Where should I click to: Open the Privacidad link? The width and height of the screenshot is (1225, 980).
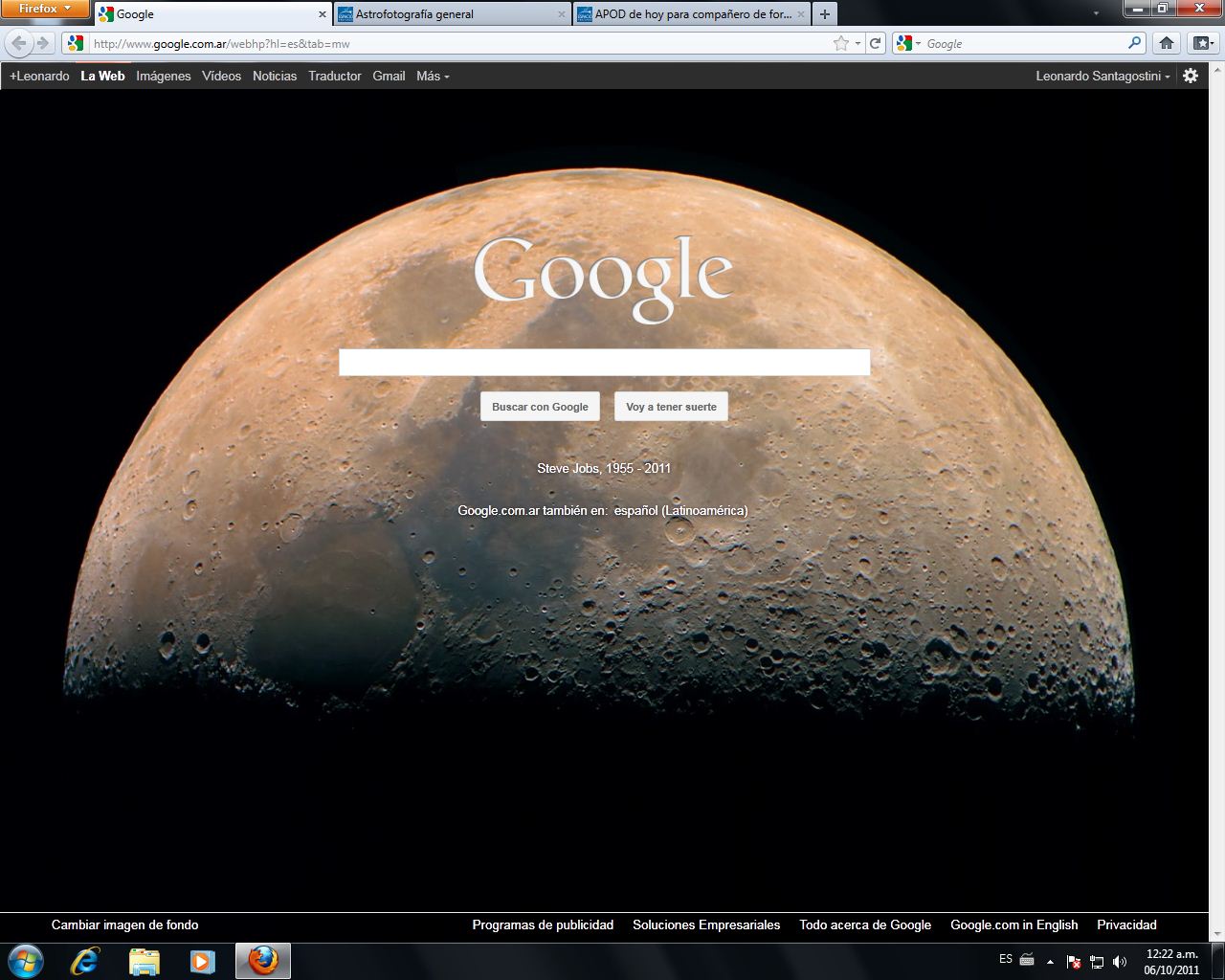click(1126, 924)
